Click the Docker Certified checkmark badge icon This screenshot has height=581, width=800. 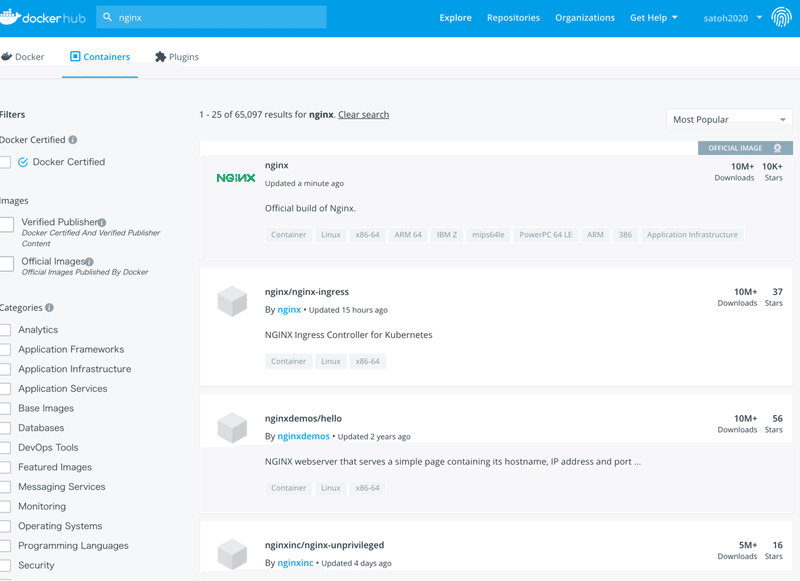23,162
